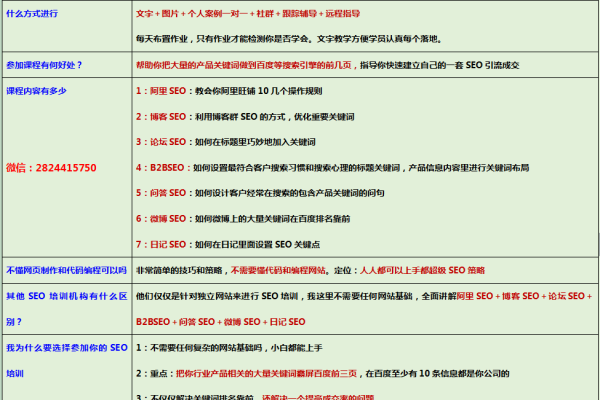Click the label '不懂网页制作和代码编程可以吗'
600x400 pixels.
pos(66,270)
